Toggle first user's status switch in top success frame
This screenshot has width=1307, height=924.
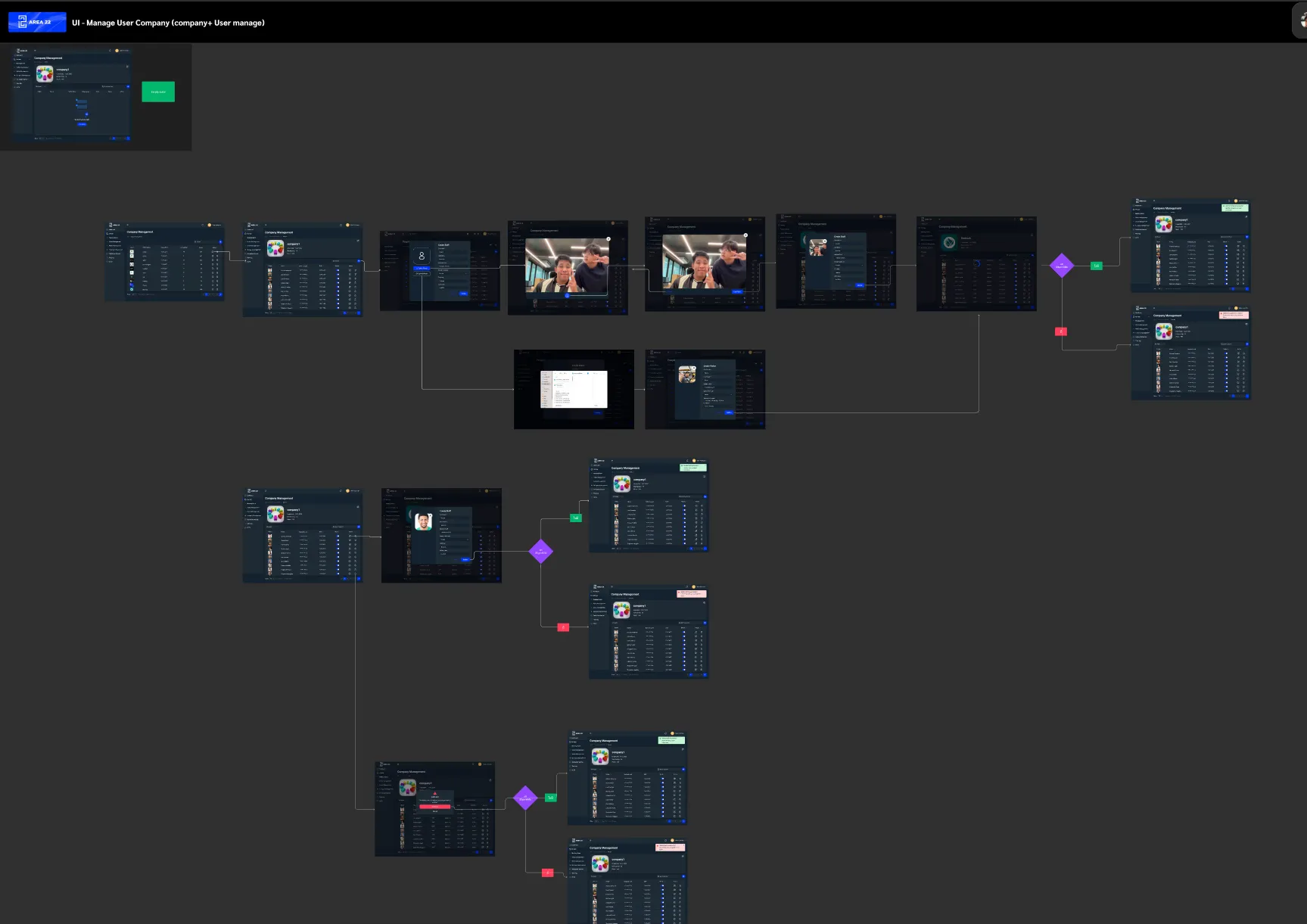point(1227,246)
